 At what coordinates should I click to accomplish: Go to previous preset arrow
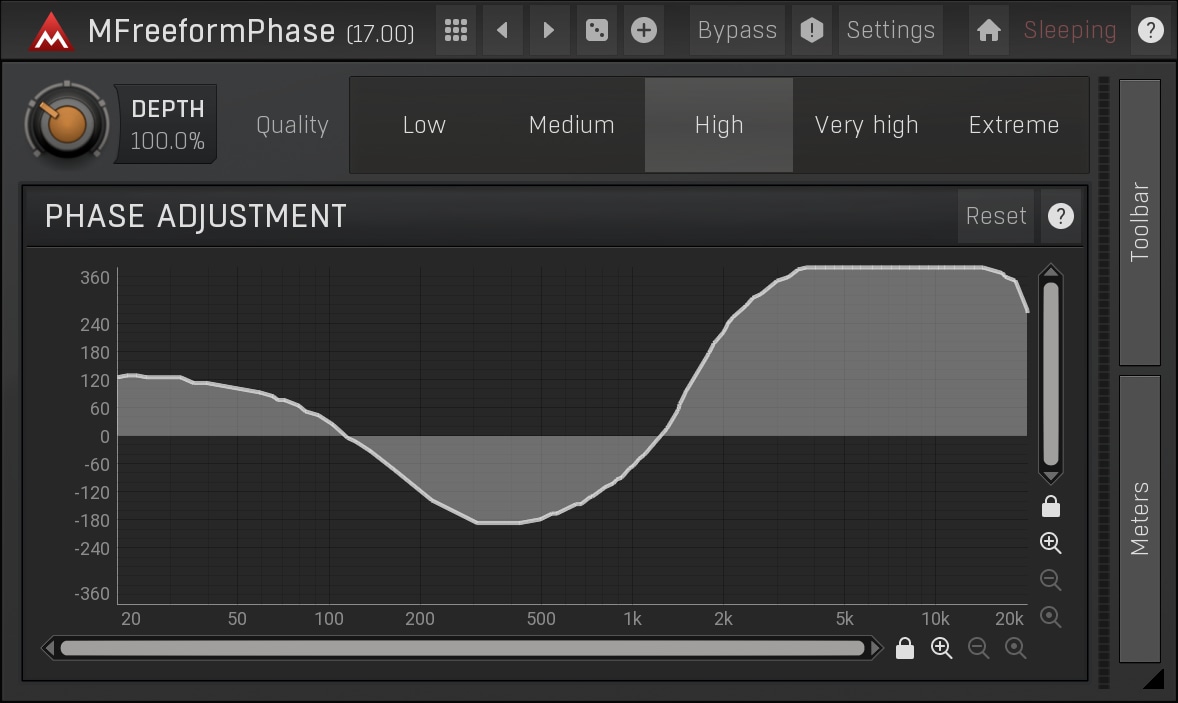(x=502, y=31)
